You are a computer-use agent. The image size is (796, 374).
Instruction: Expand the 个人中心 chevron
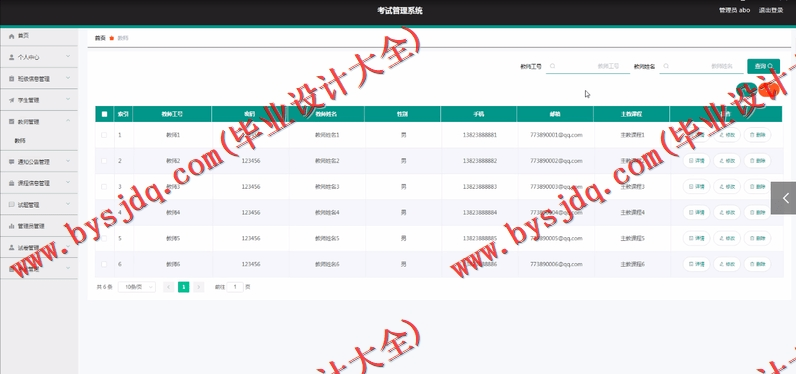click(68, 57)
